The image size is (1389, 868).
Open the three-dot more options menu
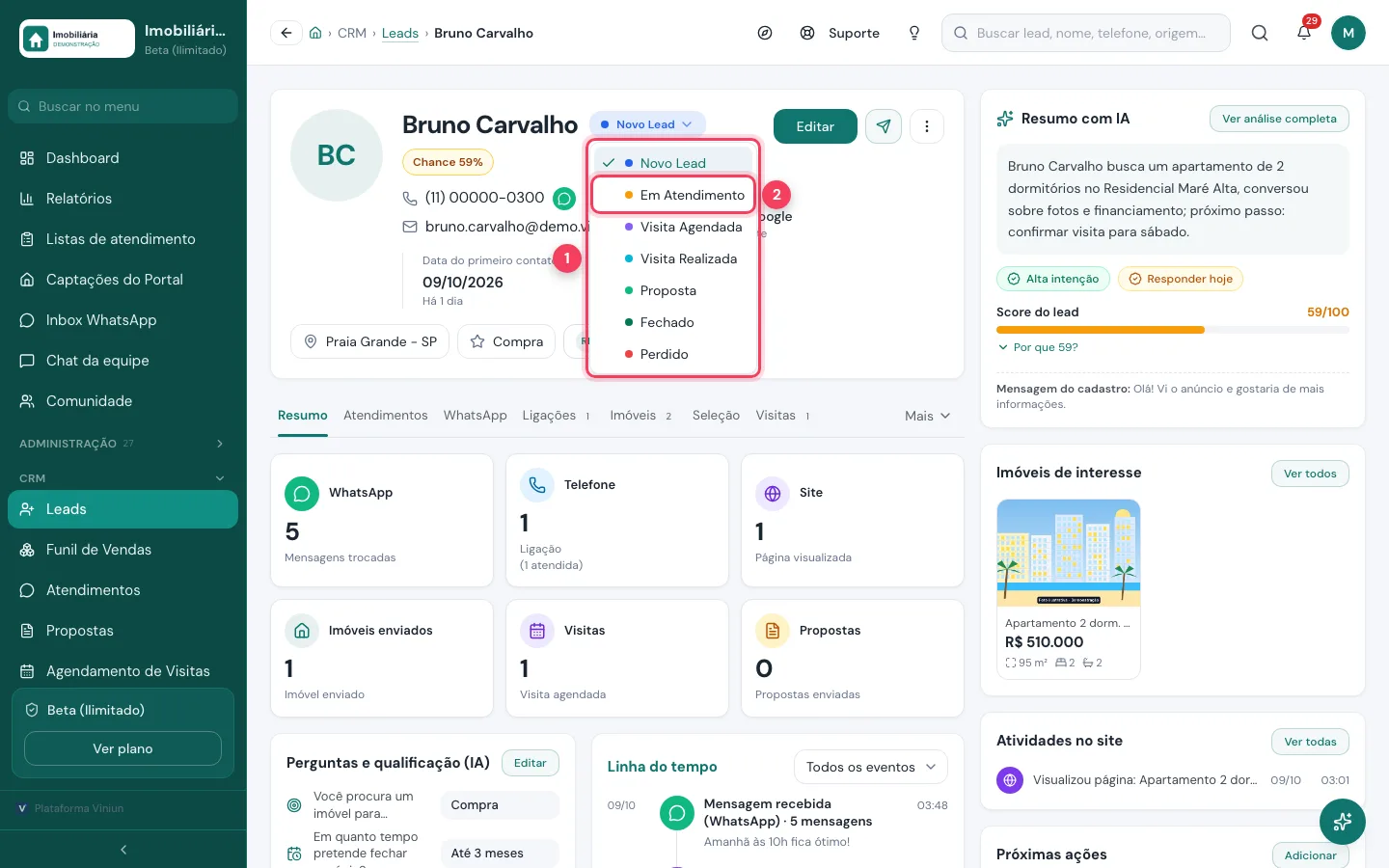(x=927, y=126)
